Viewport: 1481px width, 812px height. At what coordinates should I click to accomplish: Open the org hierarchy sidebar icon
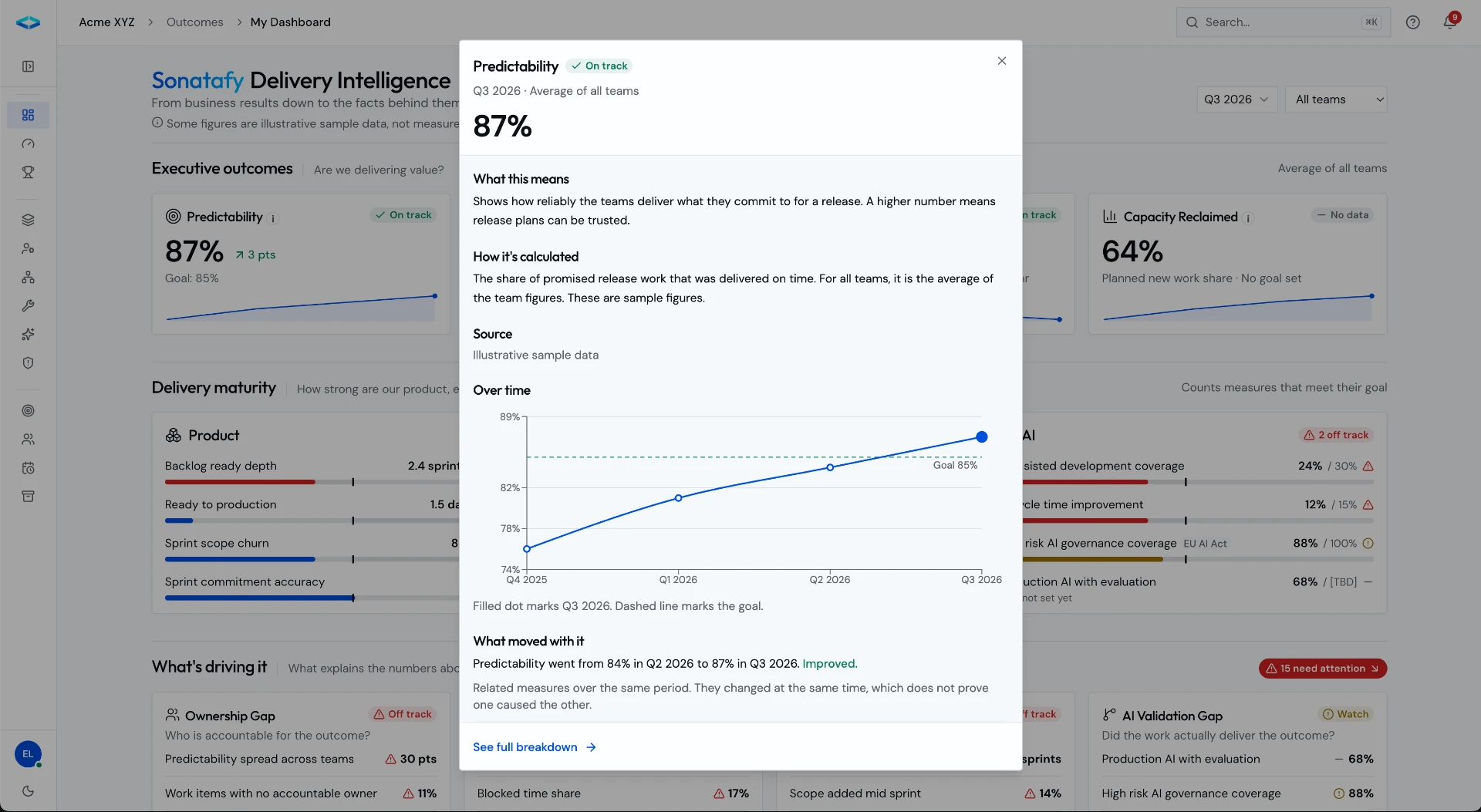(x=28, y=277)
